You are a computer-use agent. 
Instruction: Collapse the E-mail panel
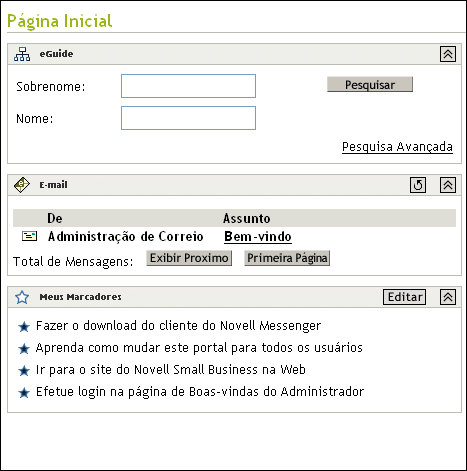click(x=448, y=185)
